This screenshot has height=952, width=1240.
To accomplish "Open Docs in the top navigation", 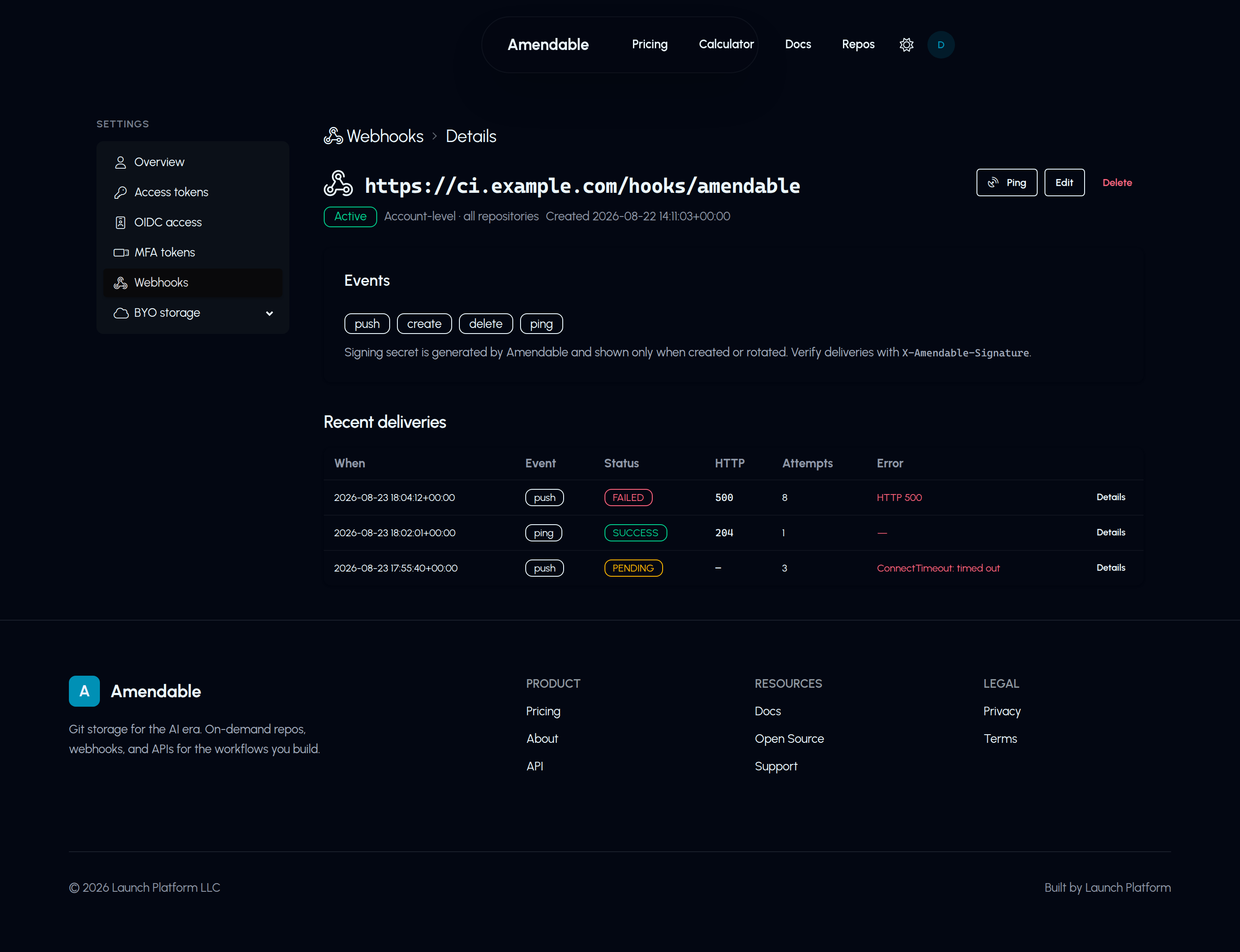I will point(798,44).
